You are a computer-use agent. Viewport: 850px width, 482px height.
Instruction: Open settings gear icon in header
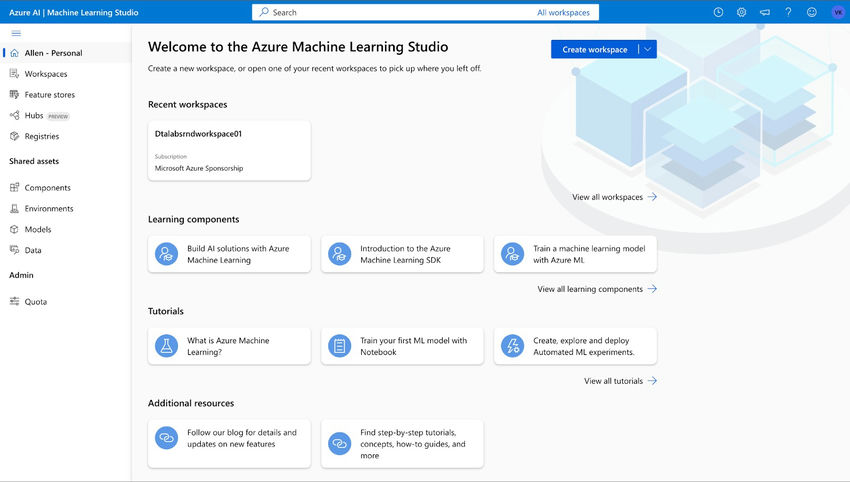coord(742,12)
